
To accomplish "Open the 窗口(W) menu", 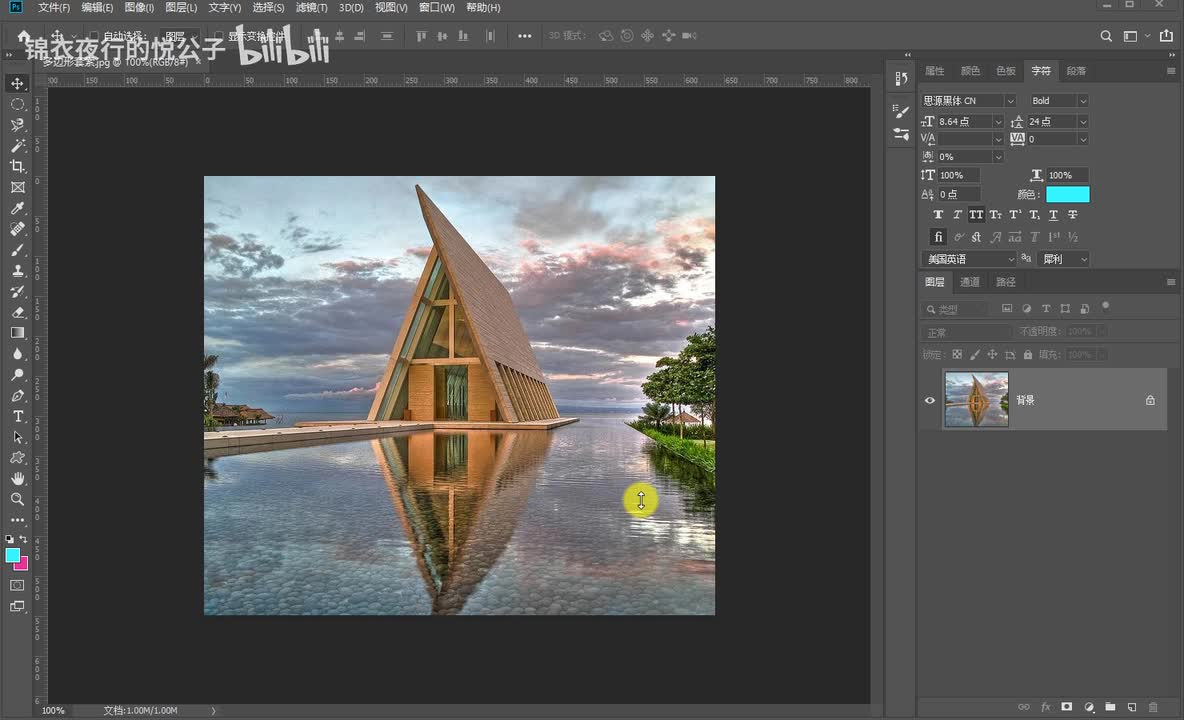I will (x=436, y=8).
